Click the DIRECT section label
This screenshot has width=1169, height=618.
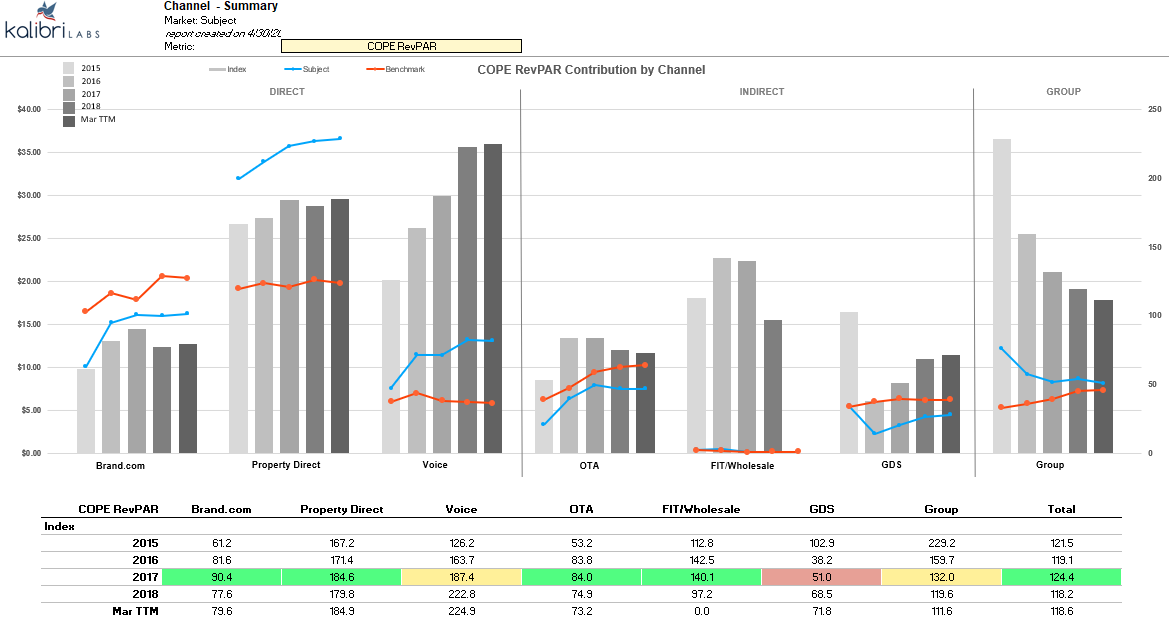pos(287,92)
